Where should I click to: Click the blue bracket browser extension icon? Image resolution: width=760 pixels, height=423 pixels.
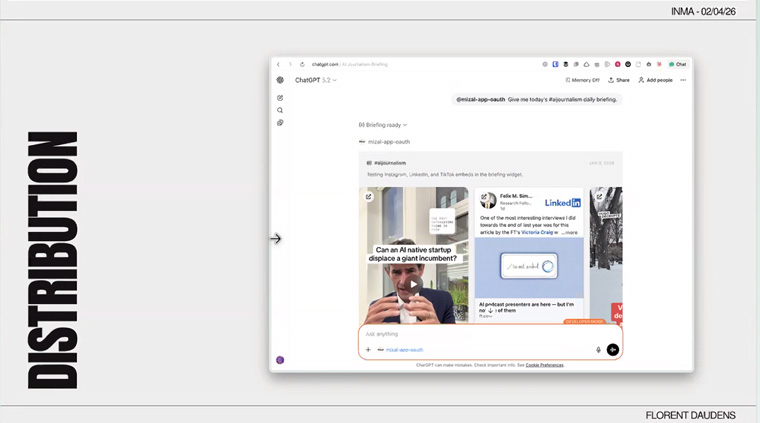click(x=555, y=64)
